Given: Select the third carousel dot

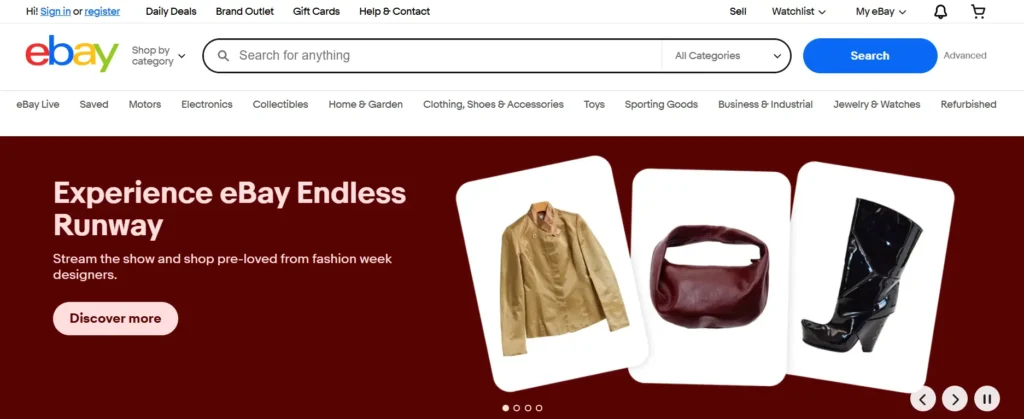Looking at the screenshot, I should tap(528, 408).
